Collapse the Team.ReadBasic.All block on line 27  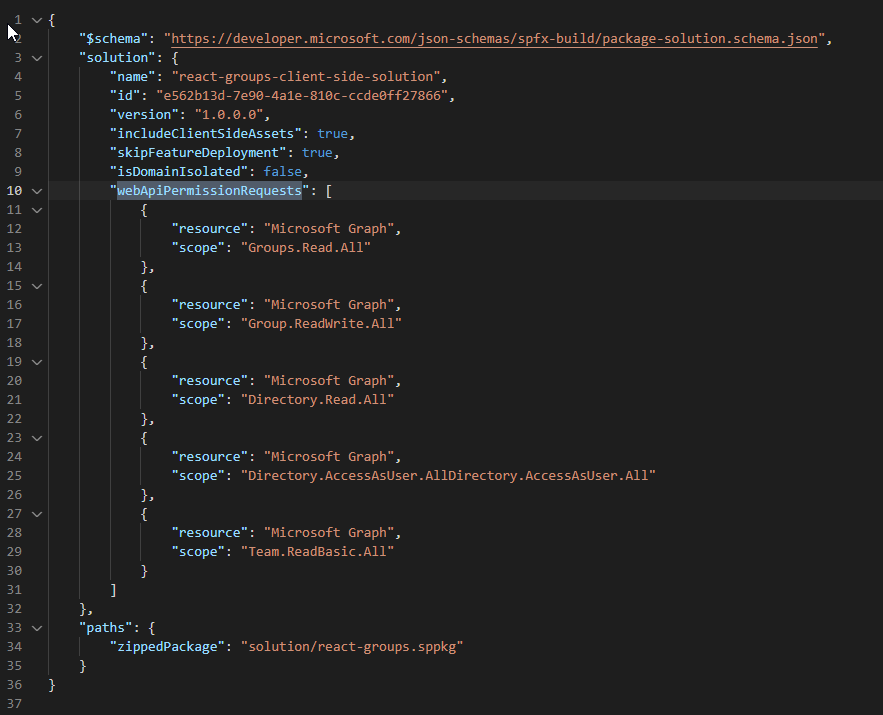pos(36,513)
